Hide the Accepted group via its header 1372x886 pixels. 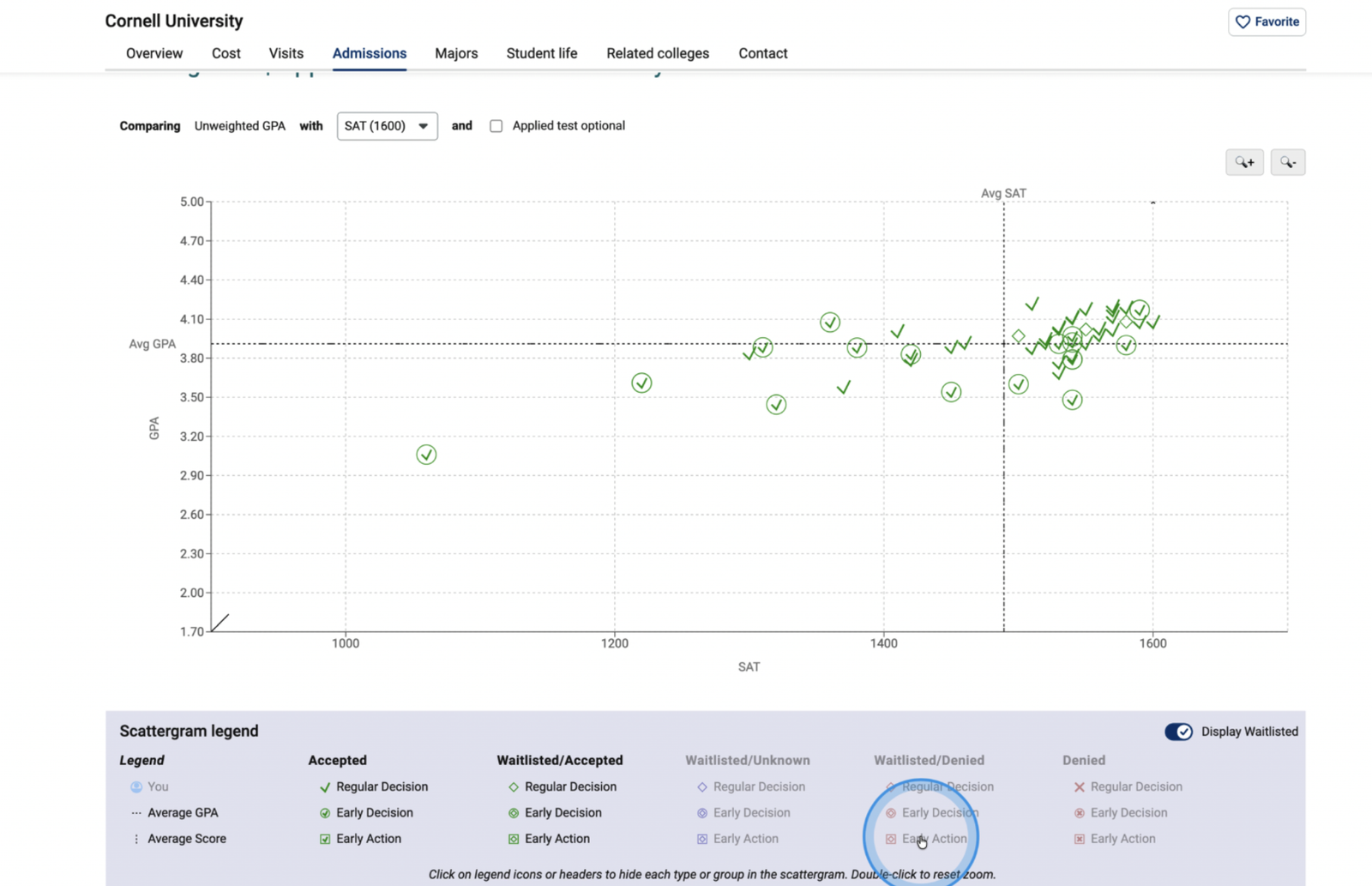pyautogui.click(x=337, y=760)
